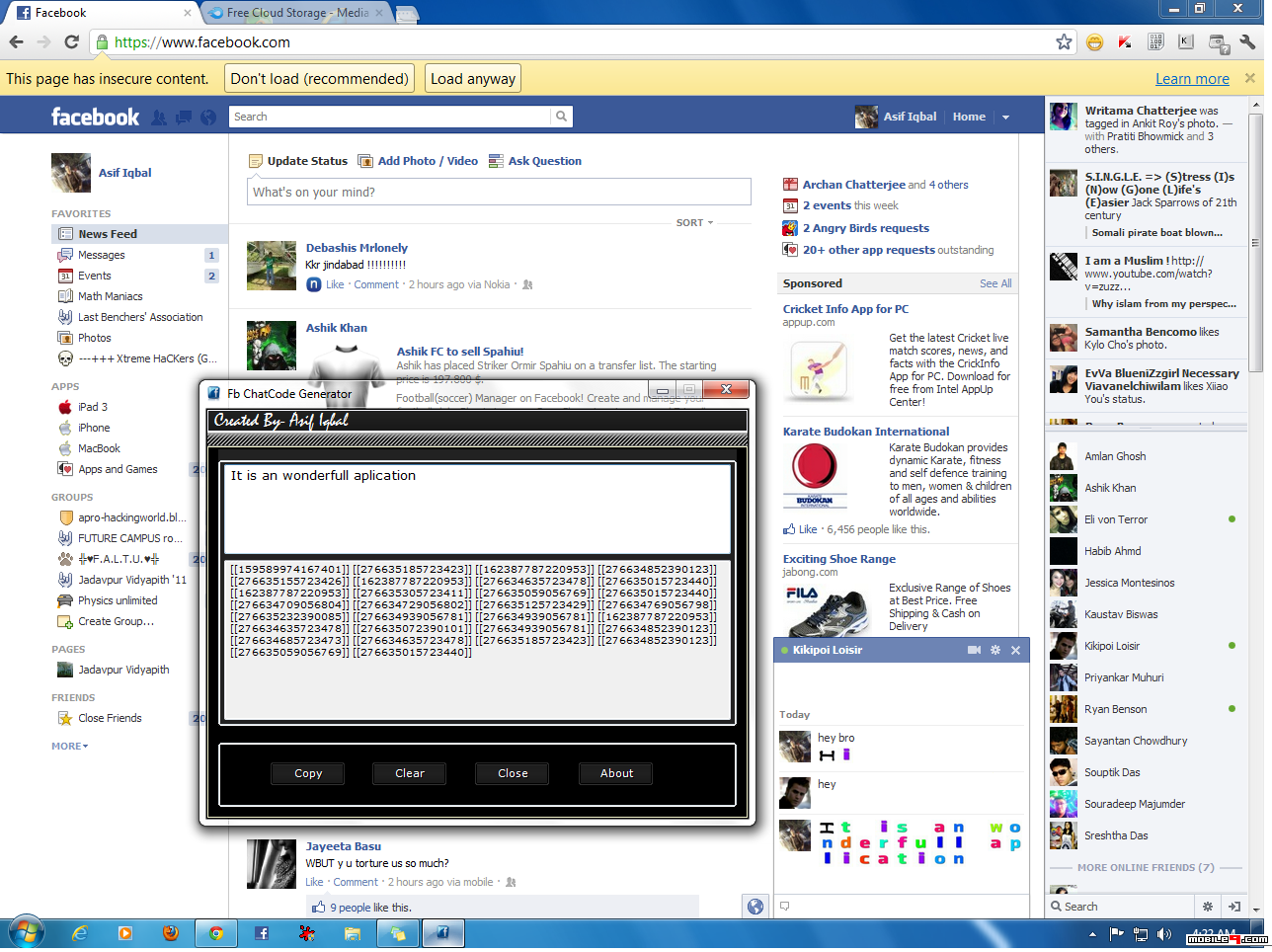Screen dimensions: 1272x952
Task: Click in the What's on your mind box
Action: pos(499,192)
